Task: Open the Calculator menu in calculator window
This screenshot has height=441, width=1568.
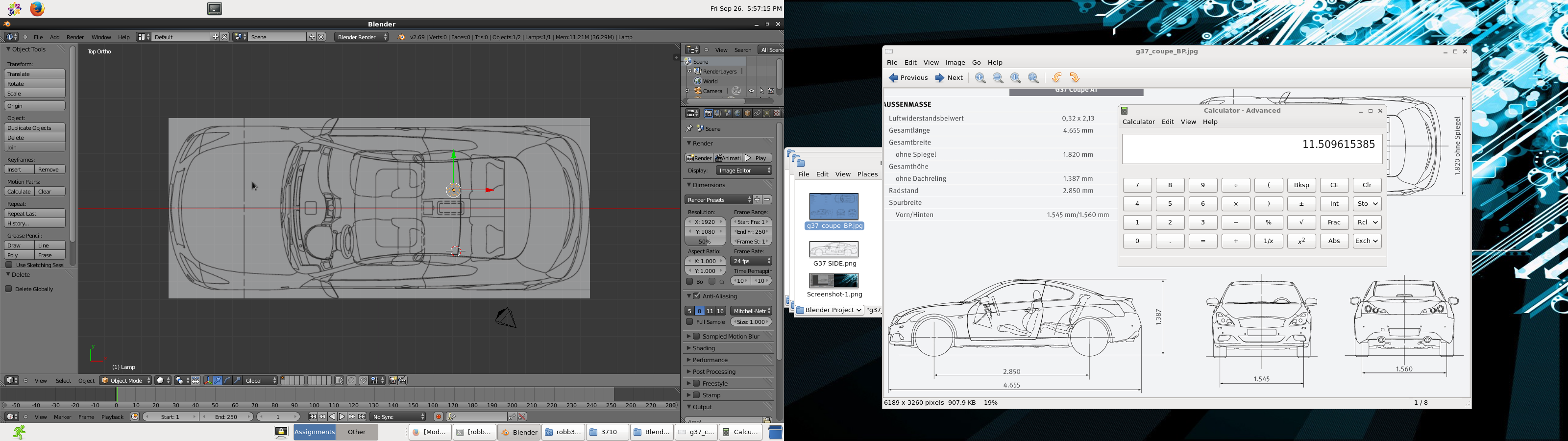Action: click(x=1138, y=122)
